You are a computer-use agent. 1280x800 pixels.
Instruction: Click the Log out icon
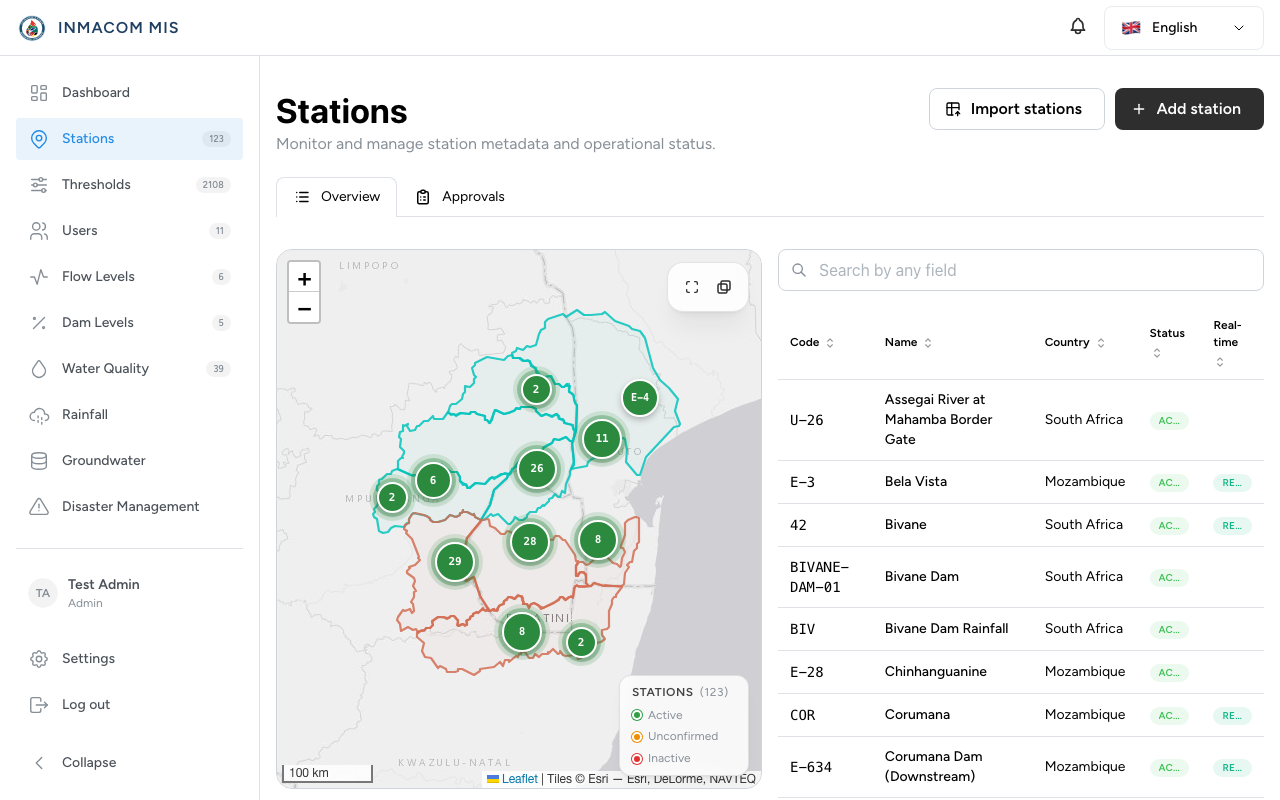pos(39,704)
